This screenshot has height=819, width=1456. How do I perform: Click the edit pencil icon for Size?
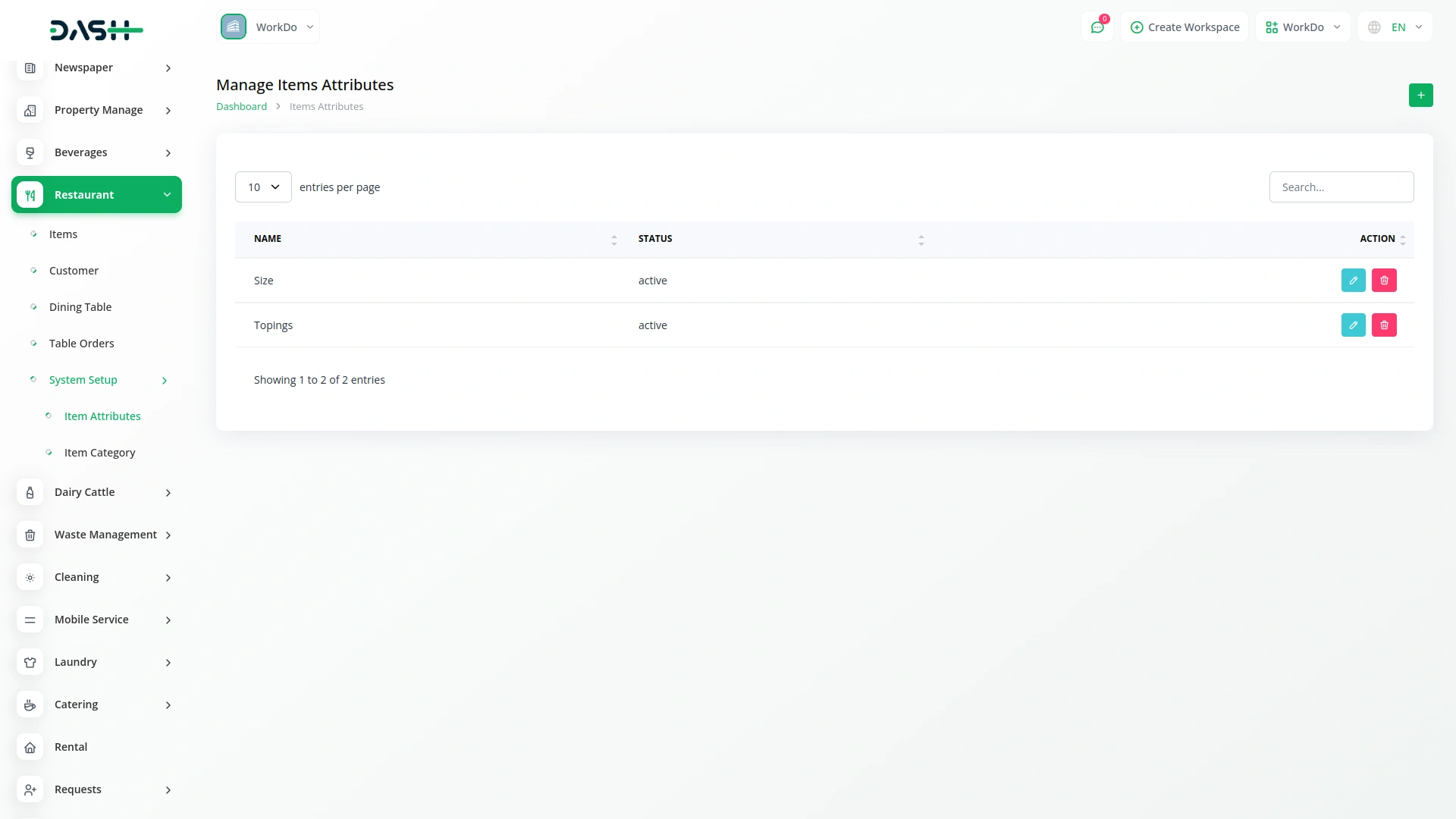(1353, 281)
